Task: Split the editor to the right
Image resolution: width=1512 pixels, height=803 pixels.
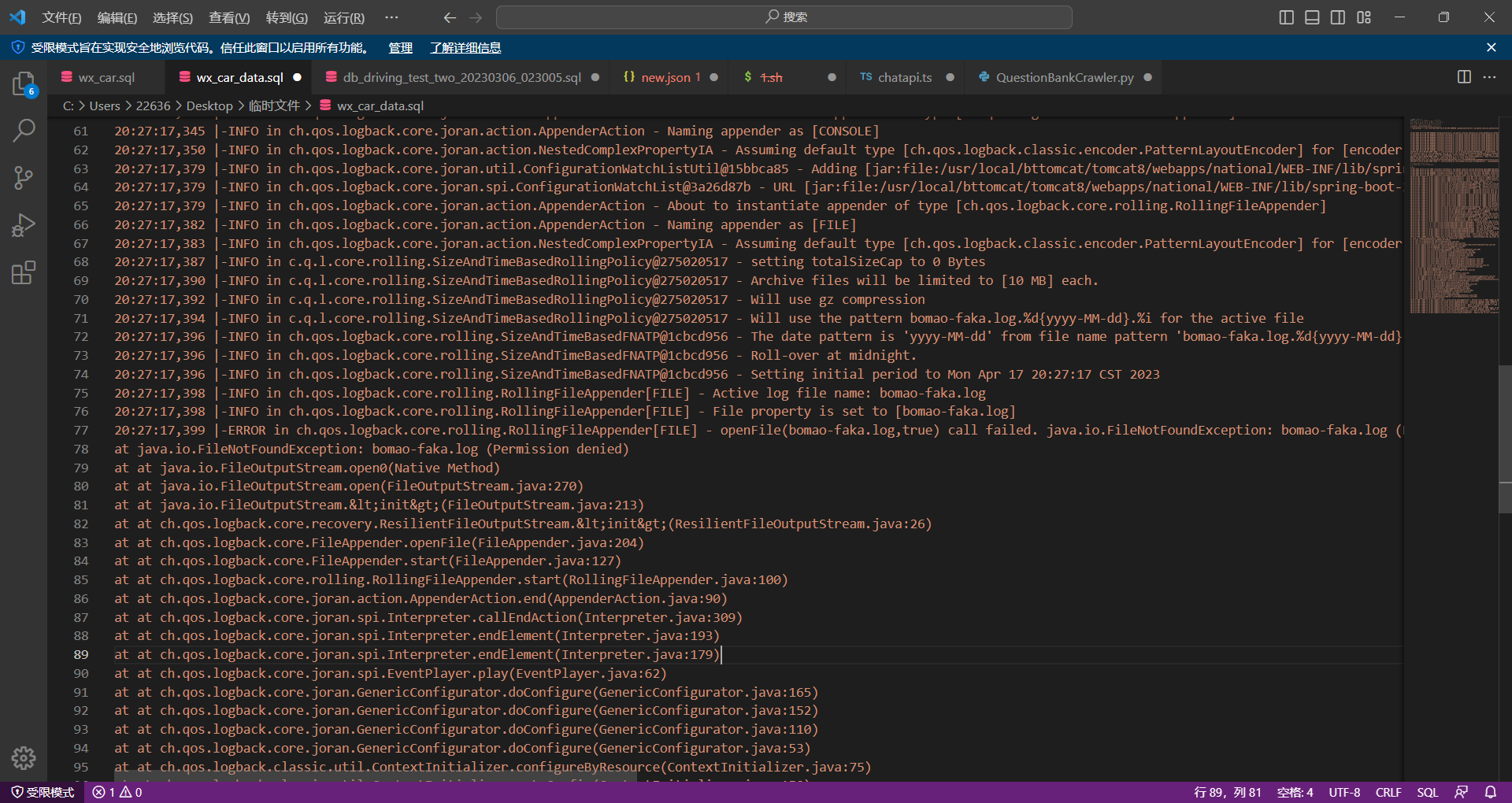Action: pos(1464,77)
